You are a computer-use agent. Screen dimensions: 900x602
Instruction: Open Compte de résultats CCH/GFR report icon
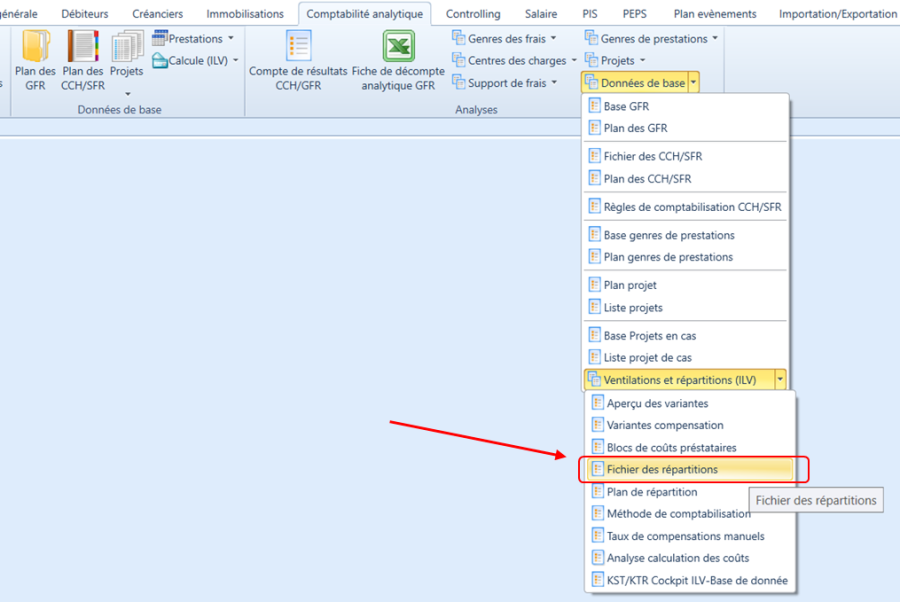[x=298, y=47]
